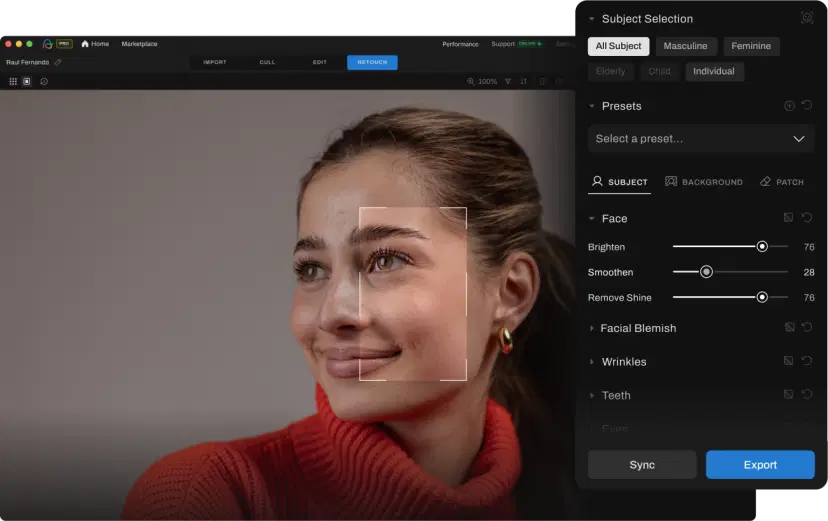Open the SUBJECT tab
Viewport: 828px width, 521px height.
click(x=619, y=182)
